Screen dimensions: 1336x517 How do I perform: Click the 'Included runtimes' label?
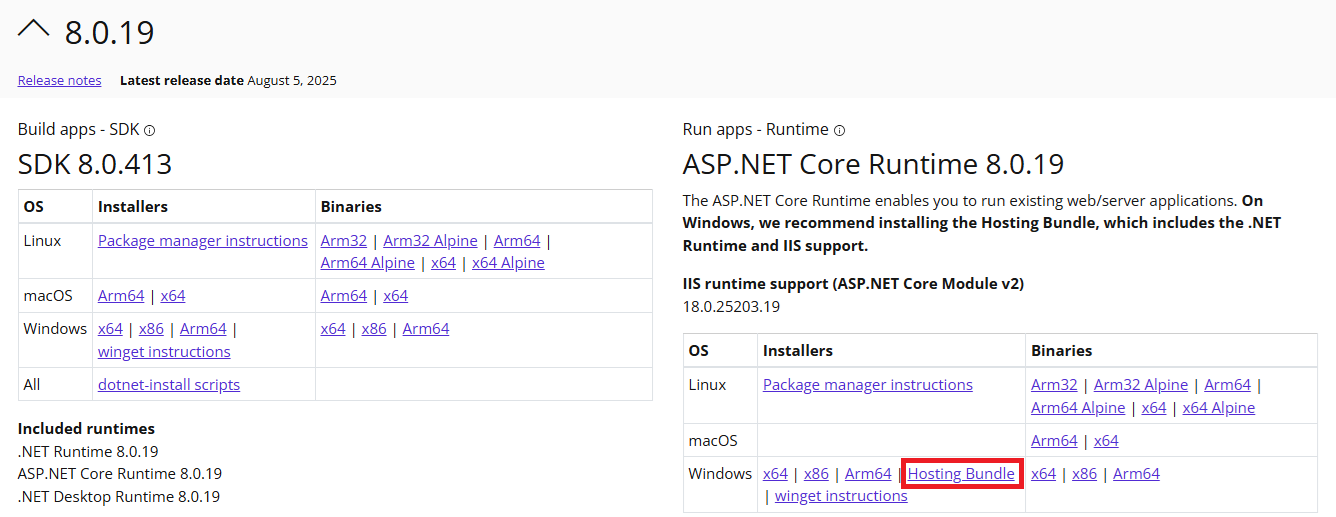(86, 429)
